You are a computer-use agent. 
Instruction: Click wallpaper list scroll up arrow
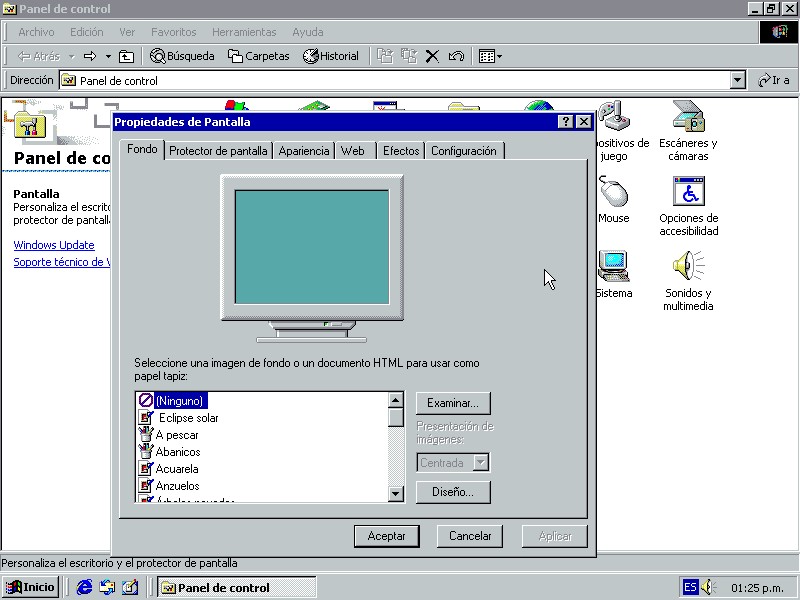coord(396,401)
